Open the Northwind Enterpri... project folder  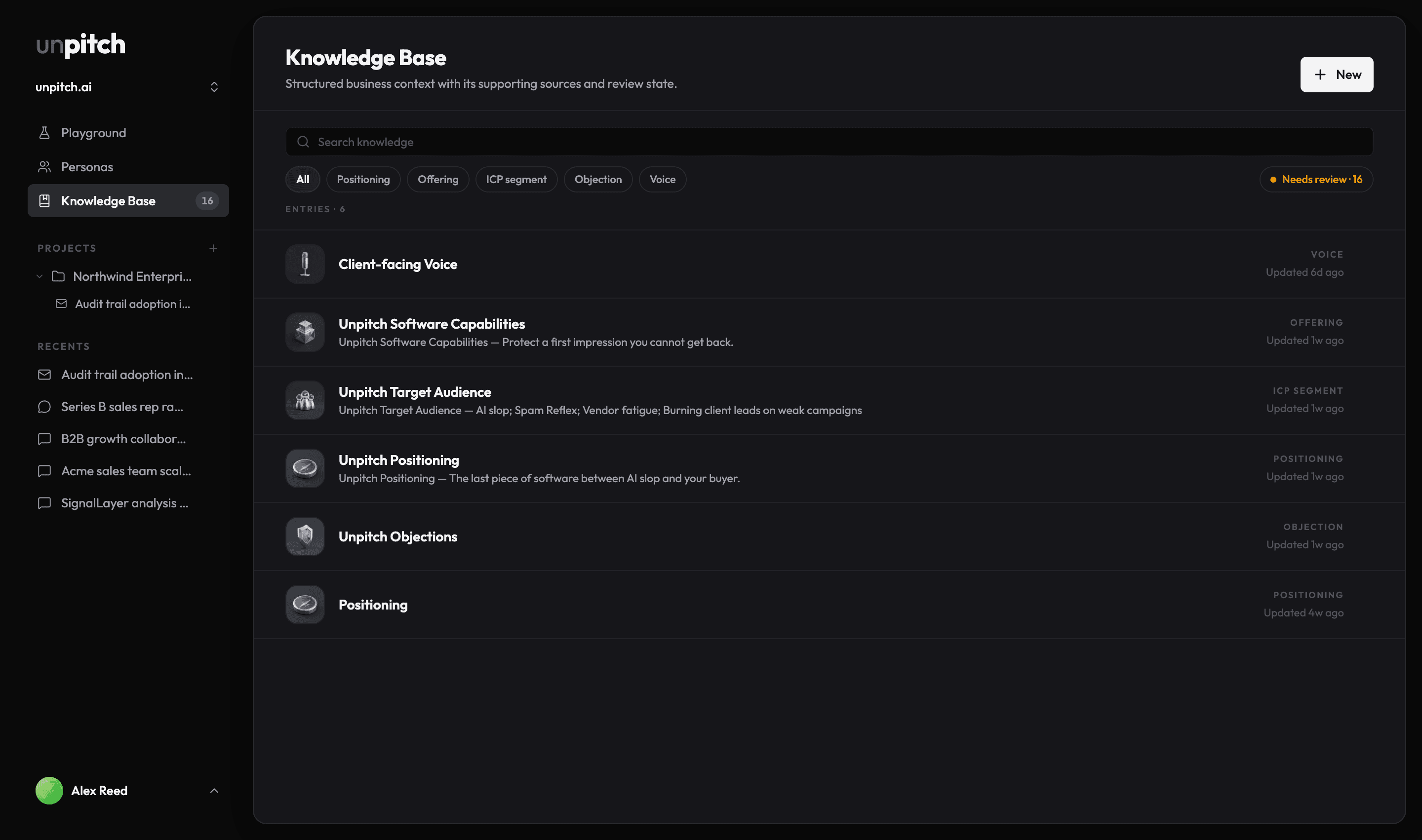click(x=128, y=276)
